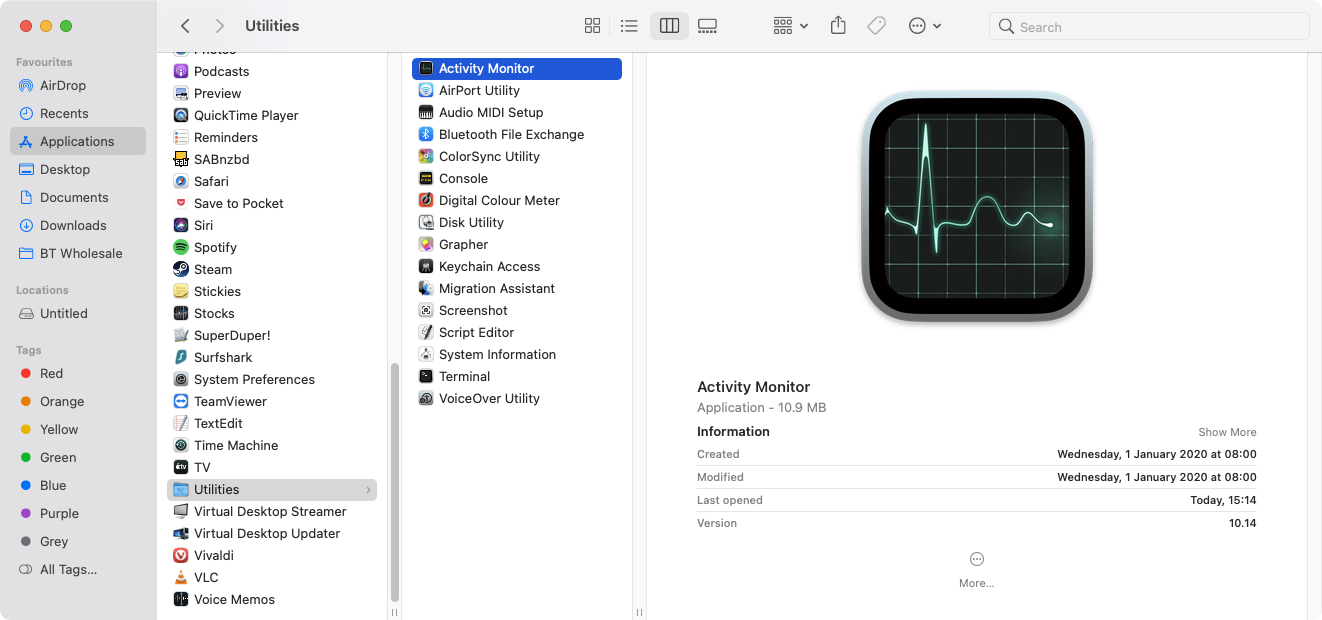Select the Spotify app icon

[181, 247]
